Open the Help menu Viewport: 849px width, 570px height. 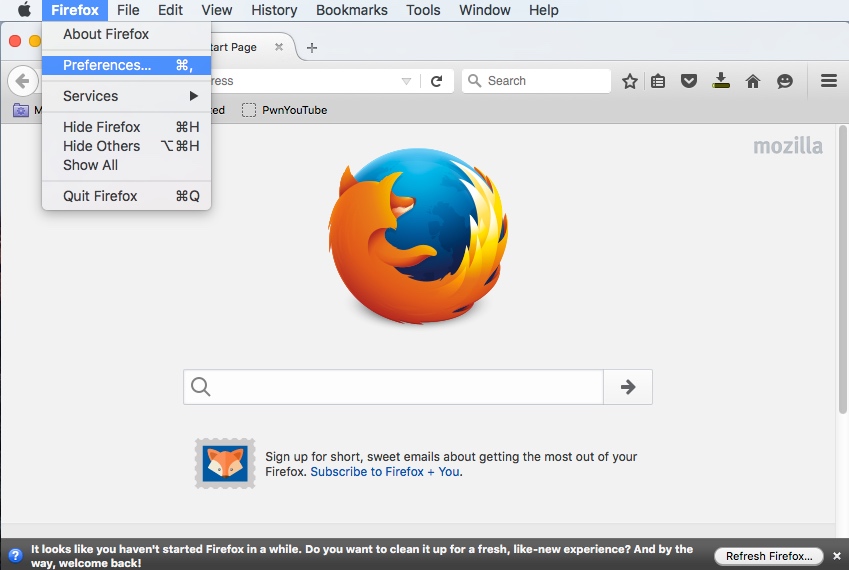pyautogui.click(x=544, y=10)
